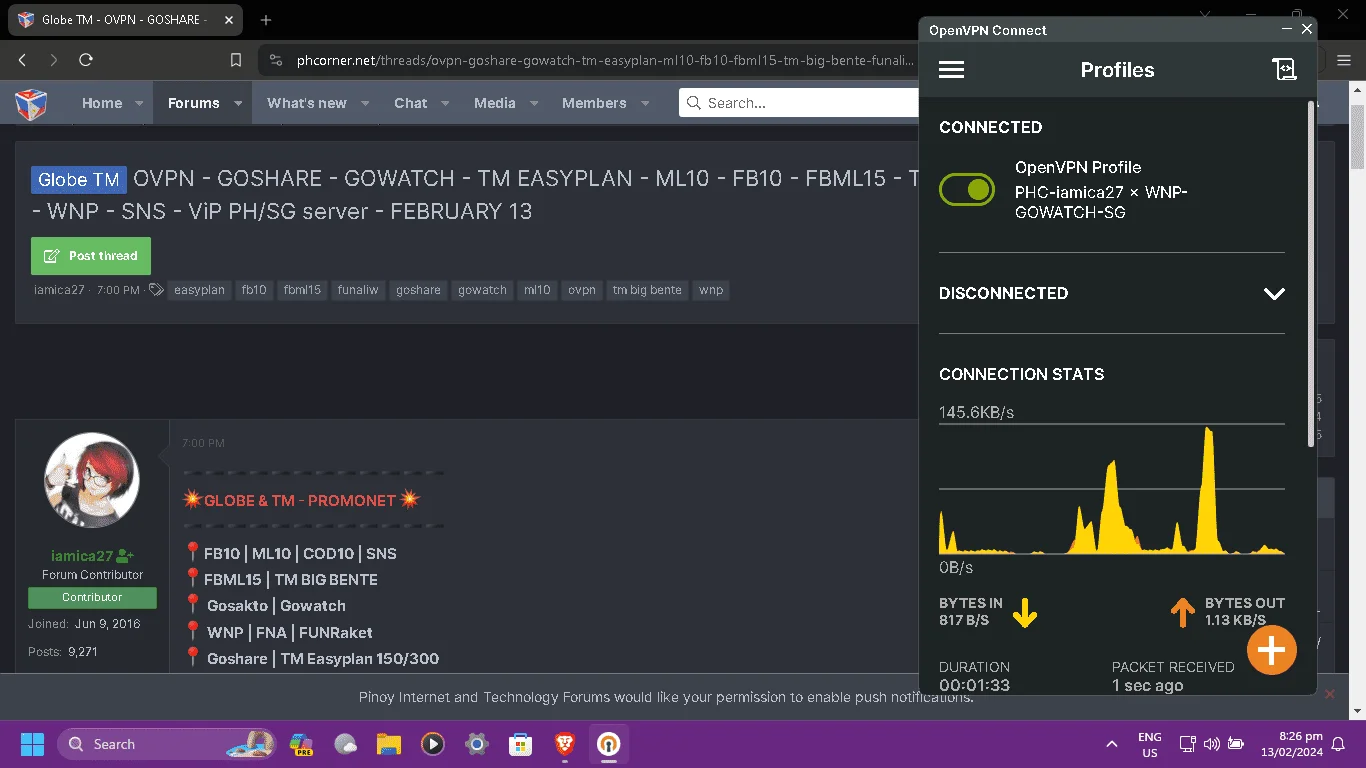Expand the Media dropdown arrow
This screenshot has width=1366, height=768.
tap(534, 103)
